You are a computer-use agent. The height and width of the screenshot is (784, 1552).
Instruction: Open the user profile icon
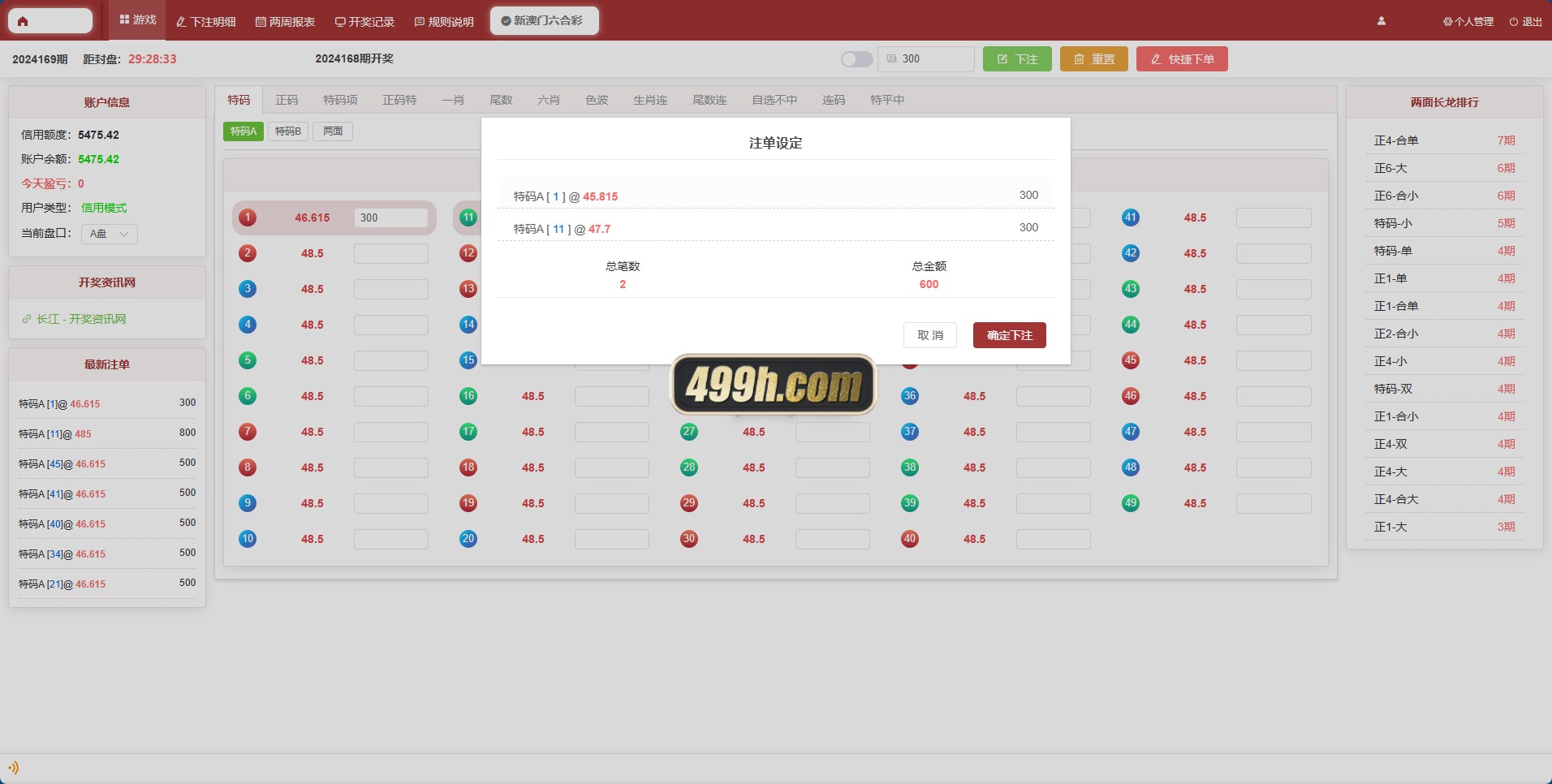(1382, 21)
